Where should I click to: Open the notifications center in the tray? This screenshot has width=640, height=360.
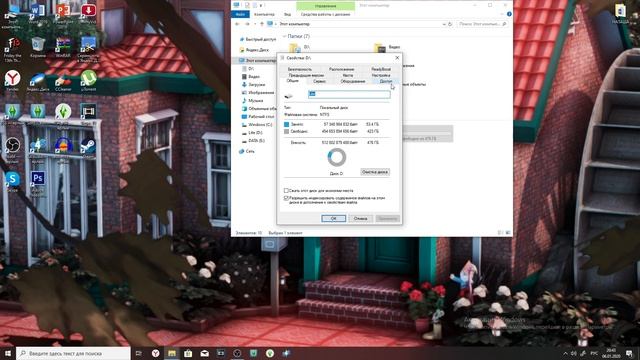click(x=629, y=353)
